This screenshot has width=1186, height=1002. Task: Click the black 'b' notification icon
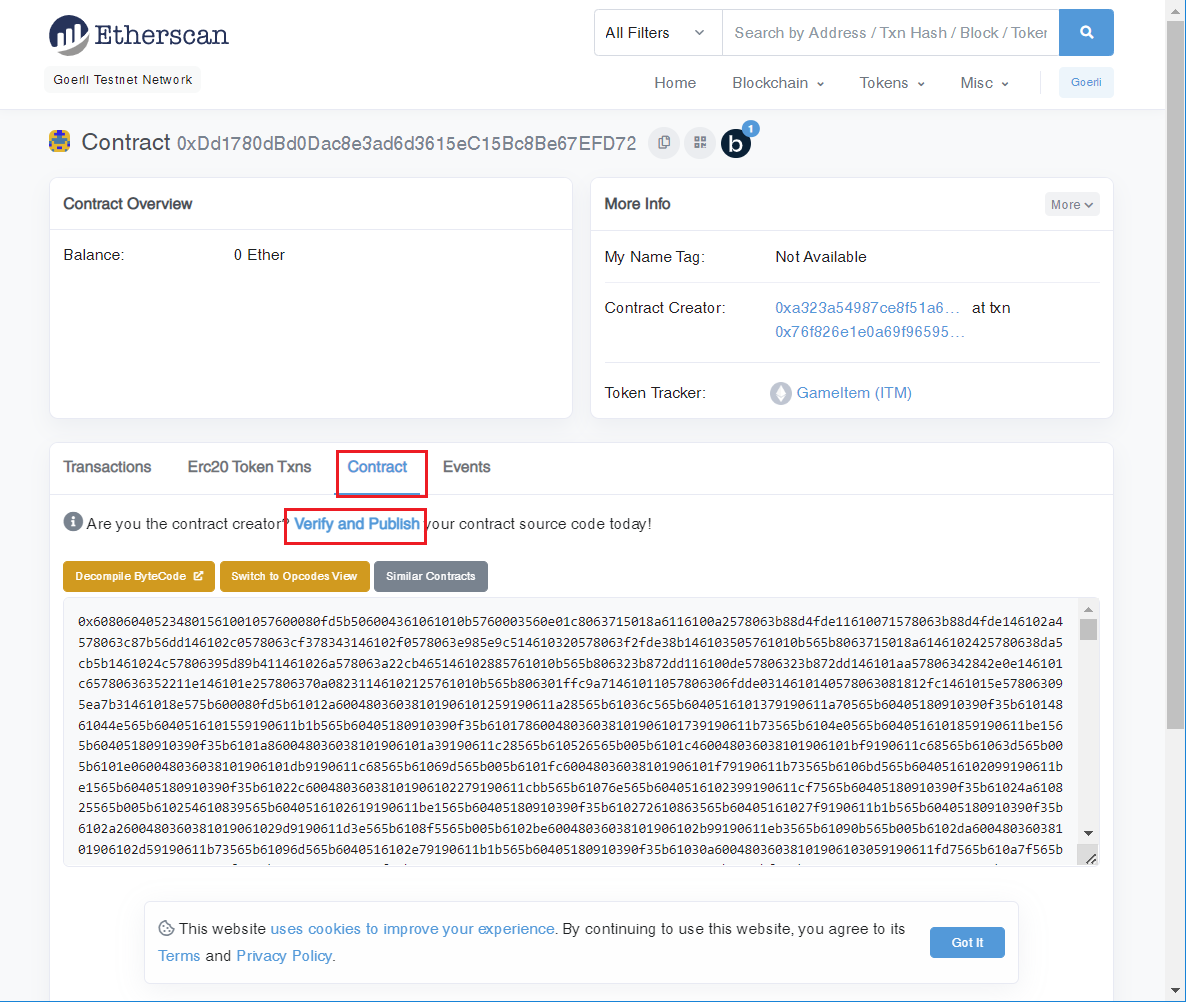click(736, 144)
